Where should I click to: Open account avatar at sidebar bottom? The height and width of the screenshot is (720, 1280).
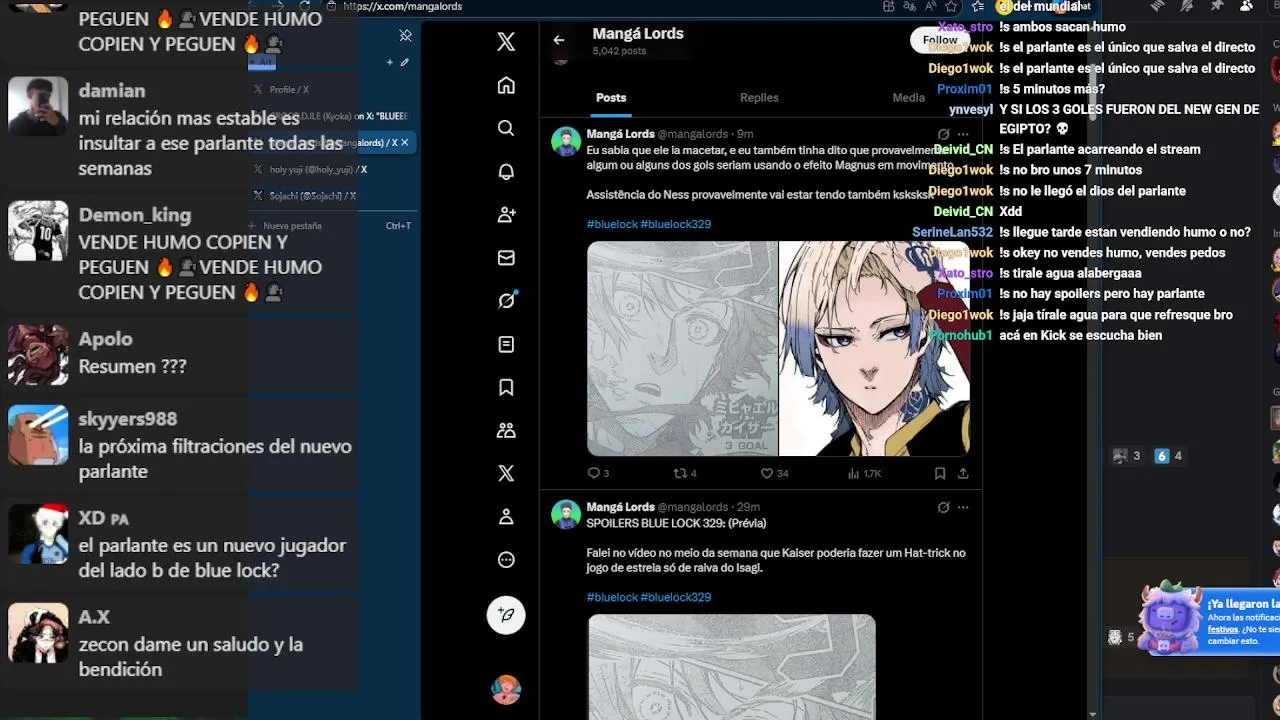tap(506, 689)
